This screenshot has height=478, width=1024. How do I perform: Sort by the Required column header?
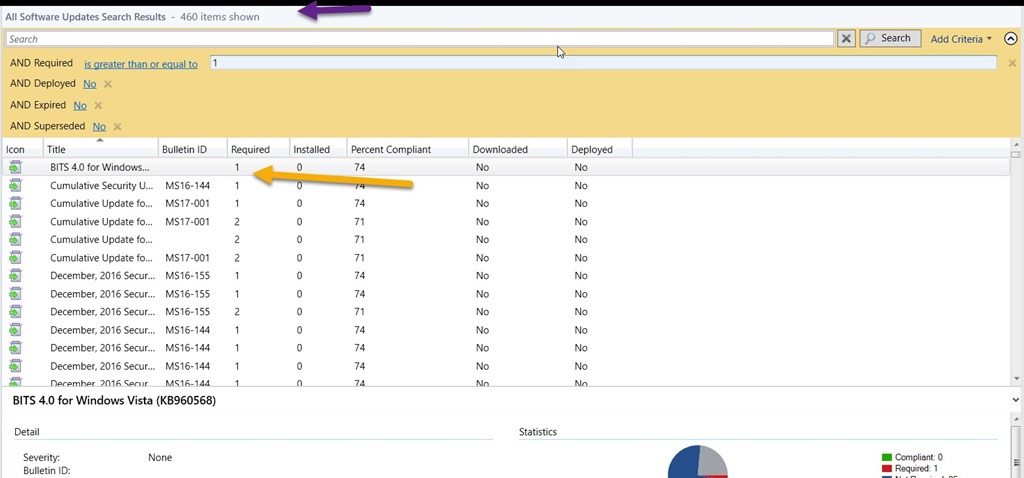258,150
